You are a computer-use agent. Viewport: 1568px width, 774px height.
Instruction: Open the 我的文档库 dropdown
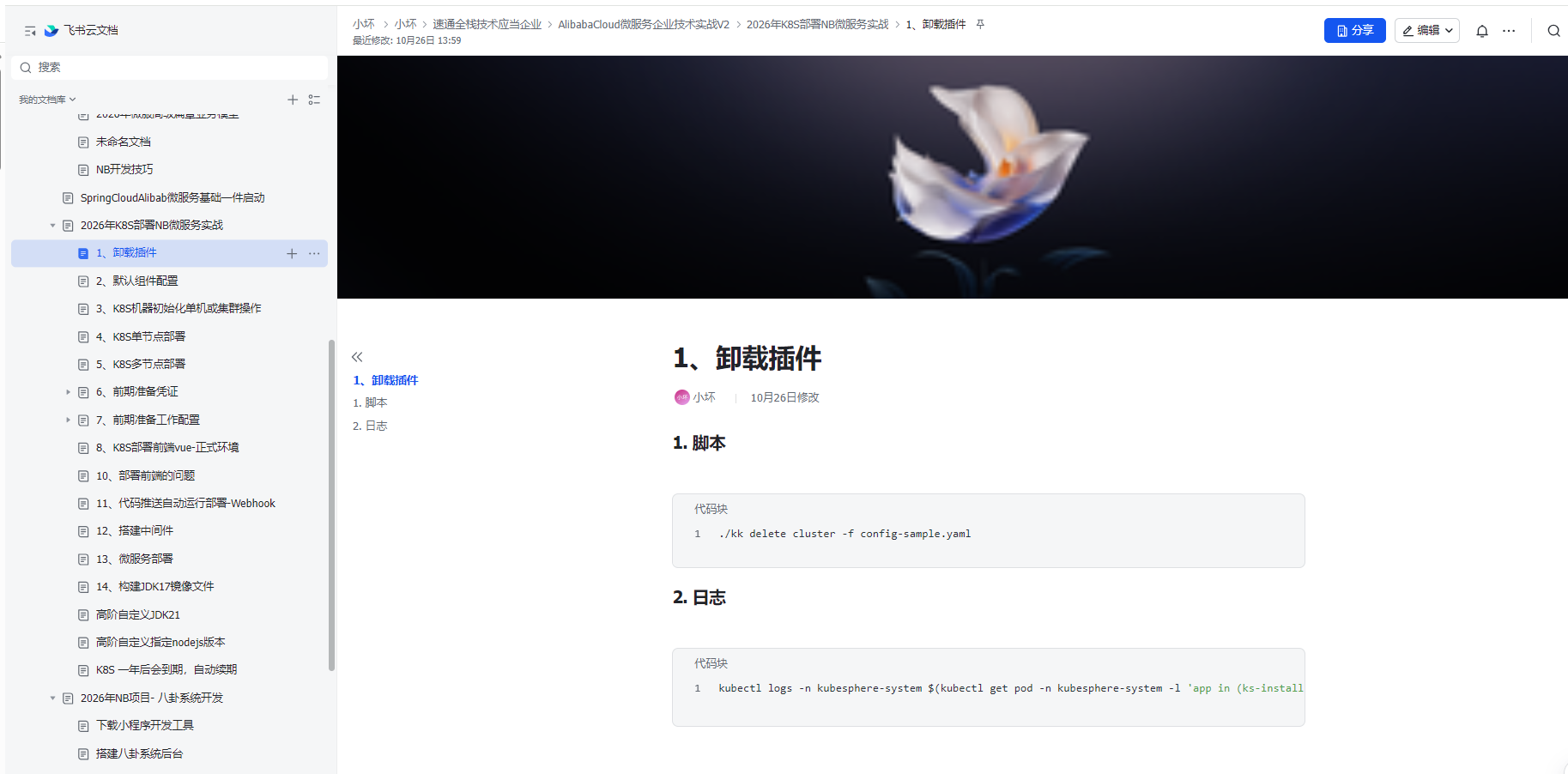[47, 100]
